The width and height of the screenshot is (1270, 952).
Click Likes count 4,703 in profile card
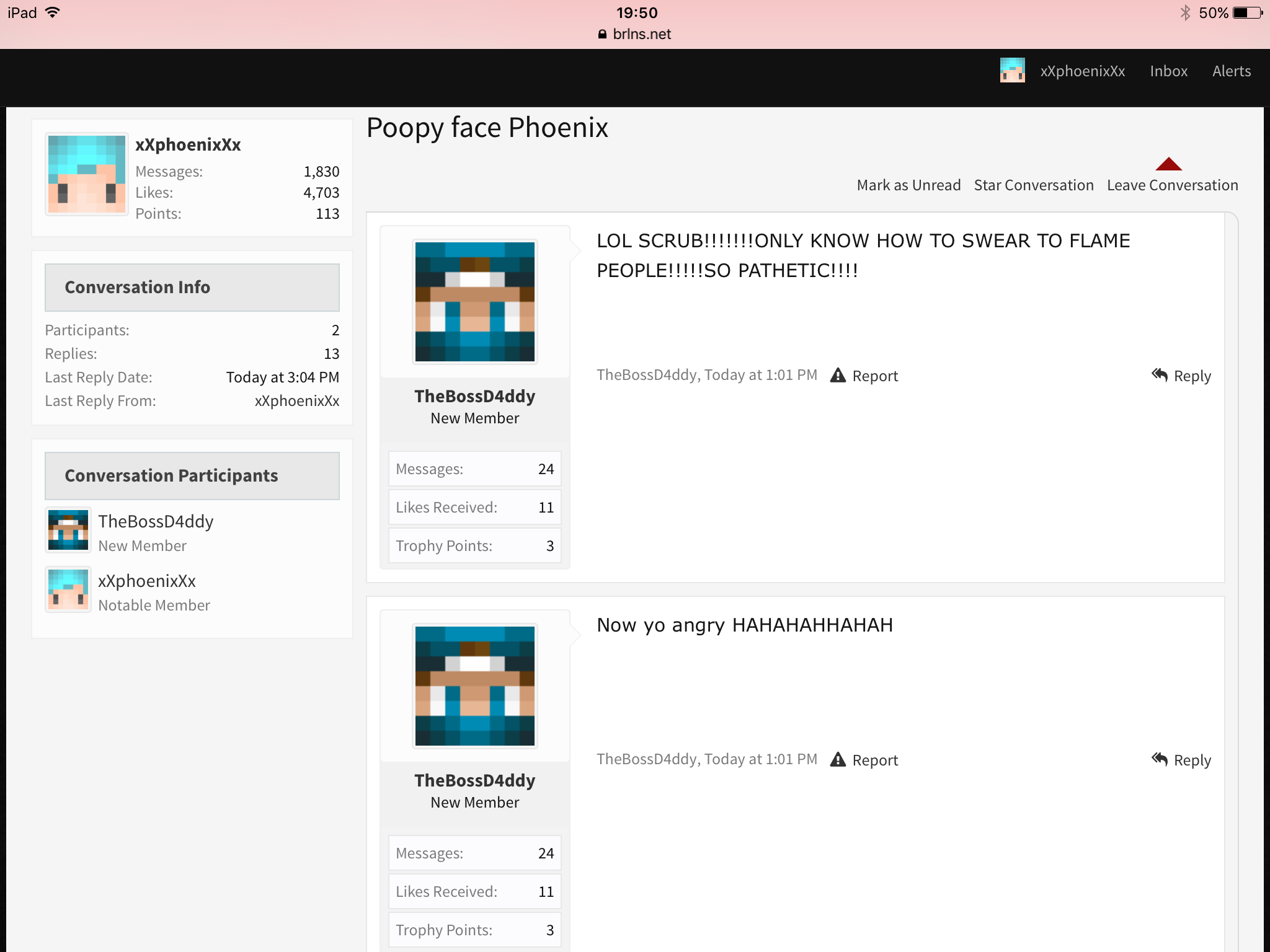321,193
